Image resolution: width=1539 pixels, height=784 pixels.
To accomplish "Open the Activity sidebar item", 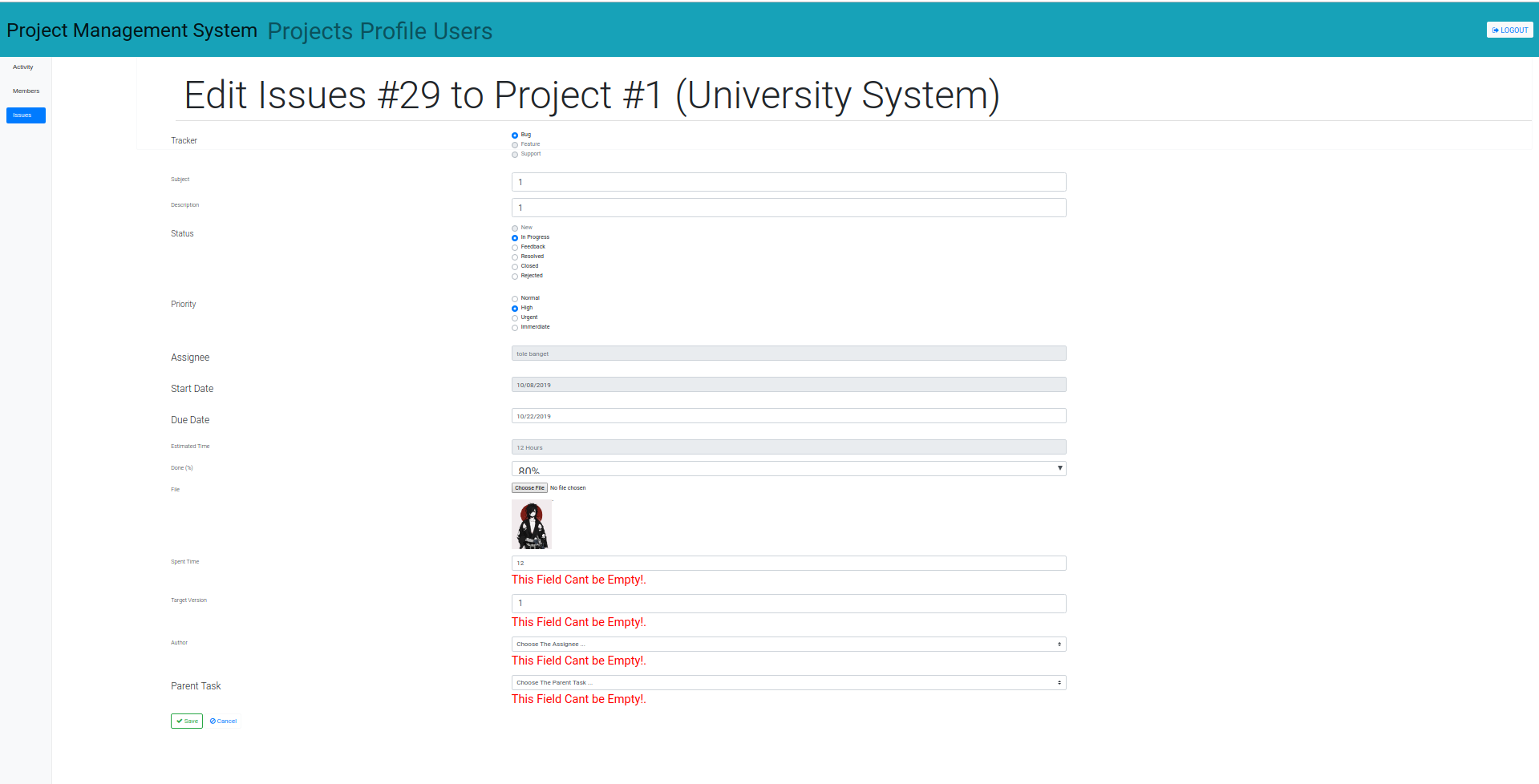I will pos(23,67).
